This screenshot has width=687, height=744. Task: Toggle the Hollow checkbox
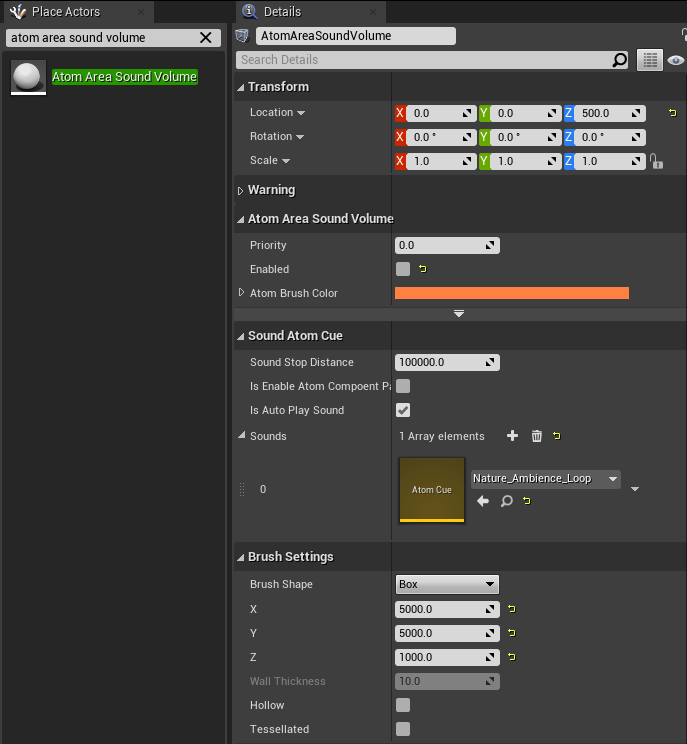(x=403, y=705)
